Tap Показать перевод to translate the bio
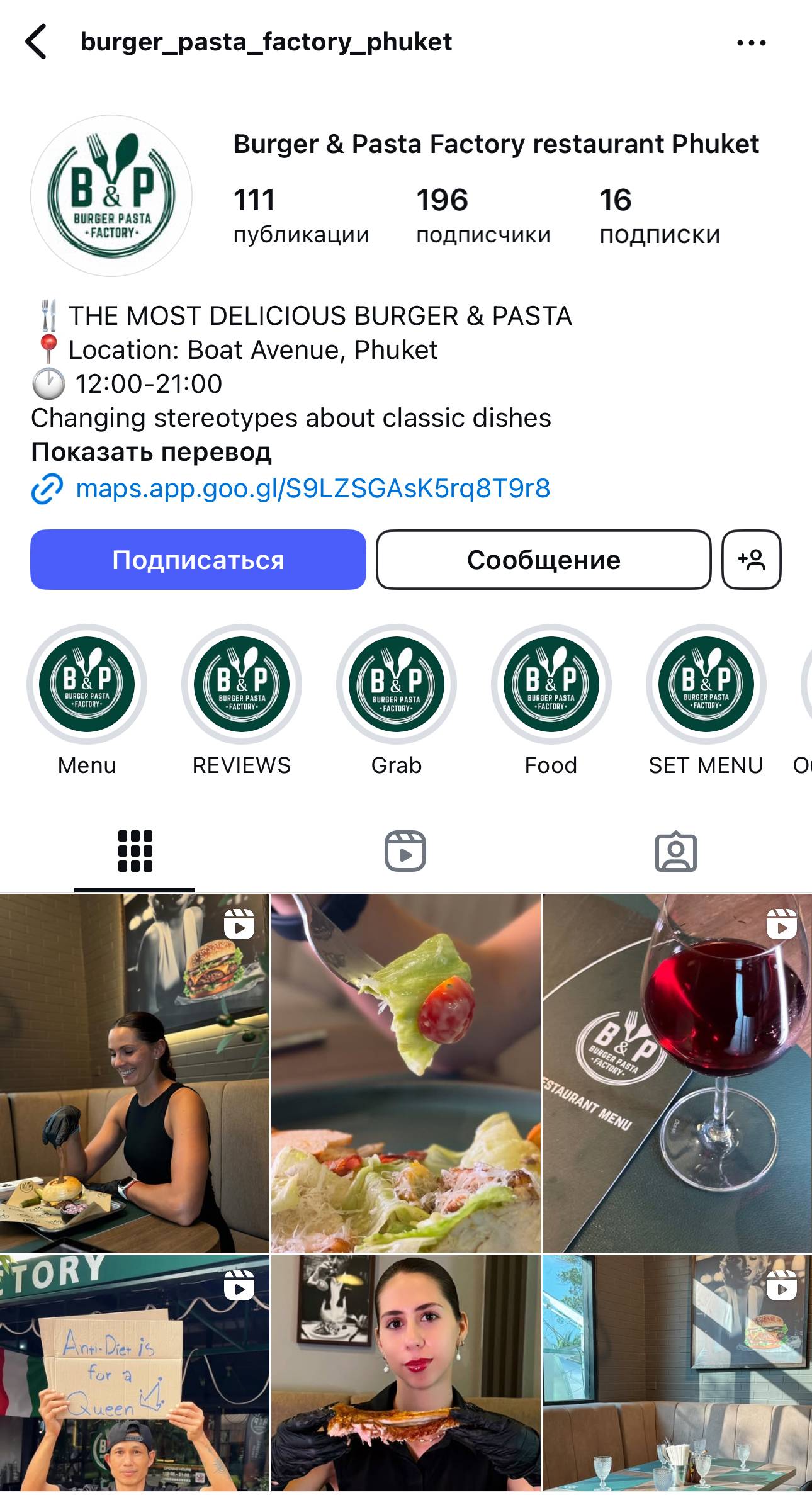The width and height of the screenshot is (812, 1495). point(151,452)
